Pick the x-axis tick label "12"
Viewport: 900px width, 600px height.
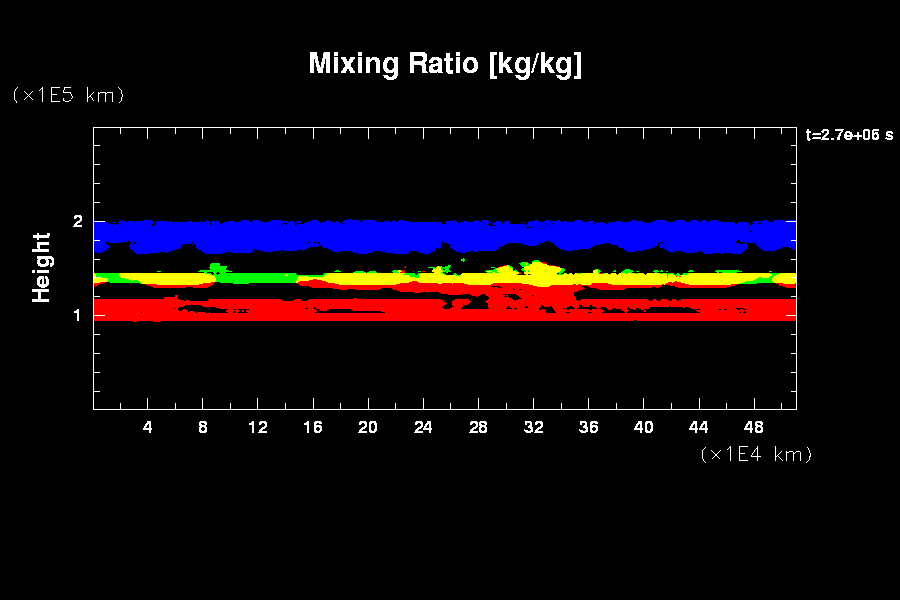coord(258,427)
